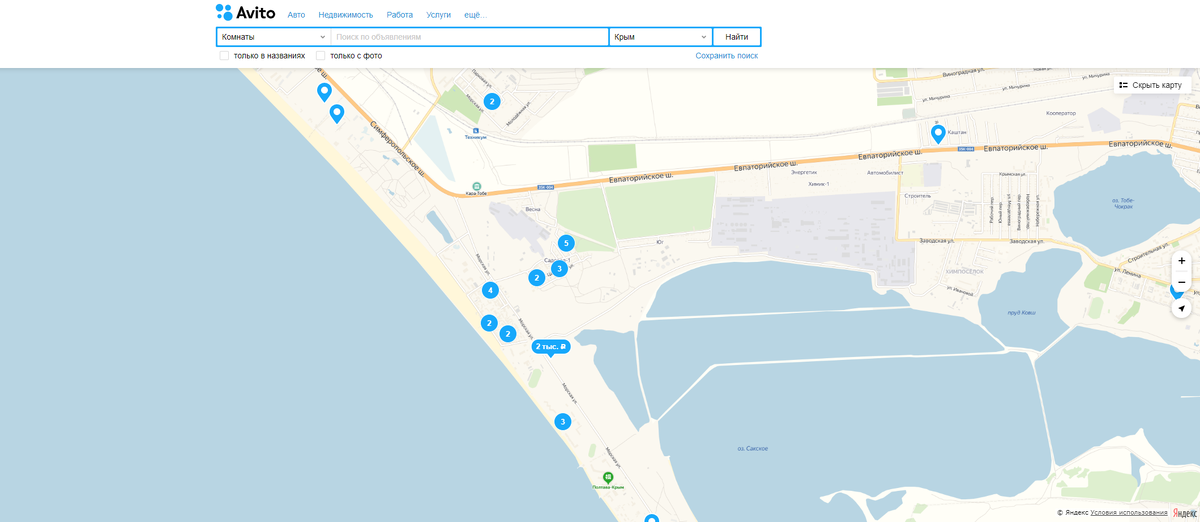Click 'Скрыть карту' button
The image size is (1200, 522).
pos(1151,85)
